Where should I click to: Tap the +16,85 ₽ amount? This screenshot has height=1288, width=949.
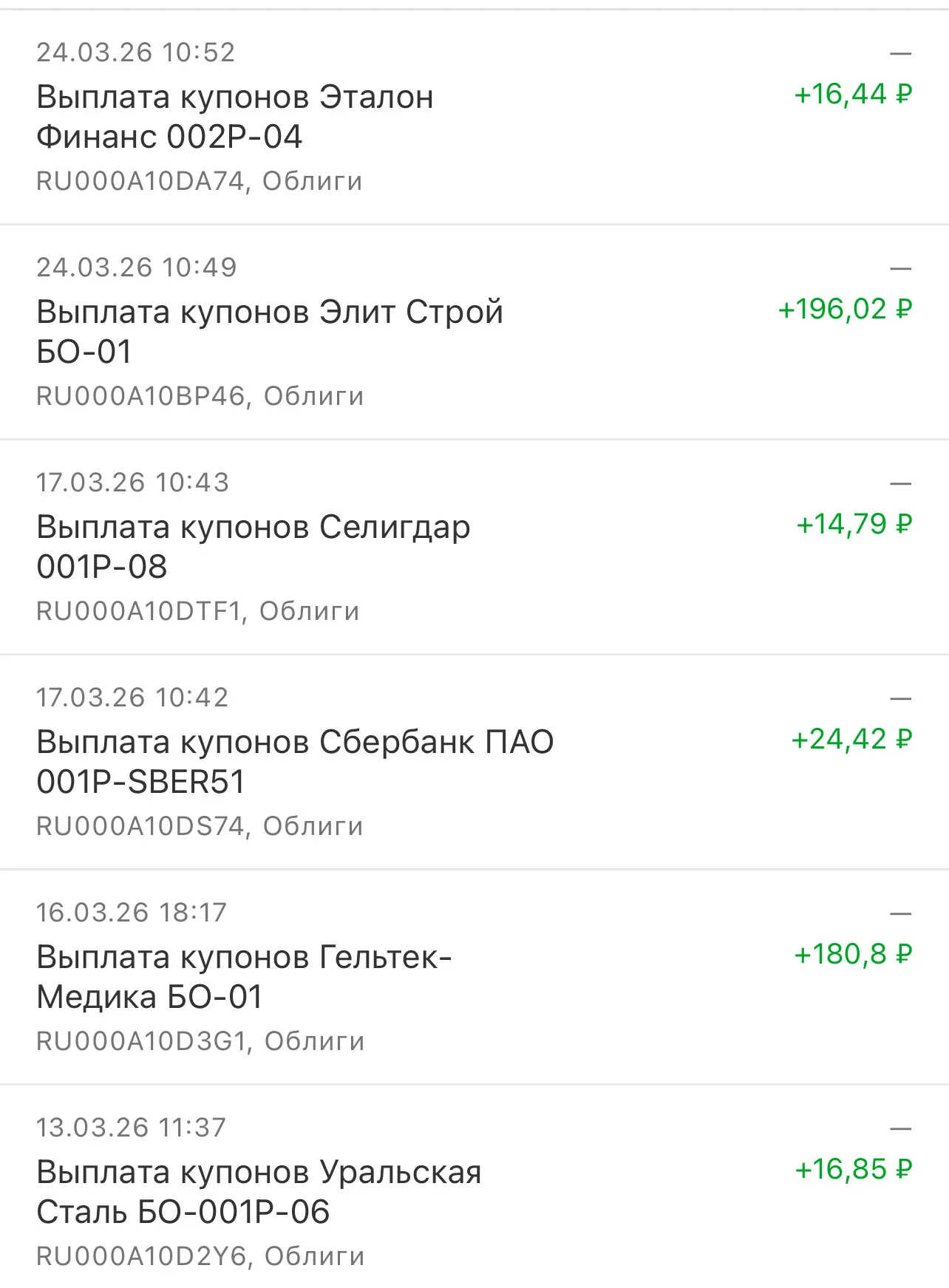point(853,1169)
